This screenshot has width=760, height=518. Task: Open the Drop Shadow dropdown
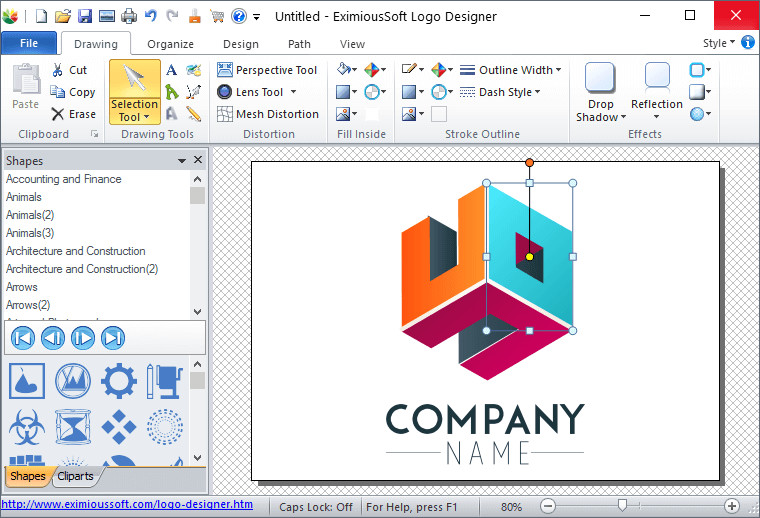(x=600, y=117)
